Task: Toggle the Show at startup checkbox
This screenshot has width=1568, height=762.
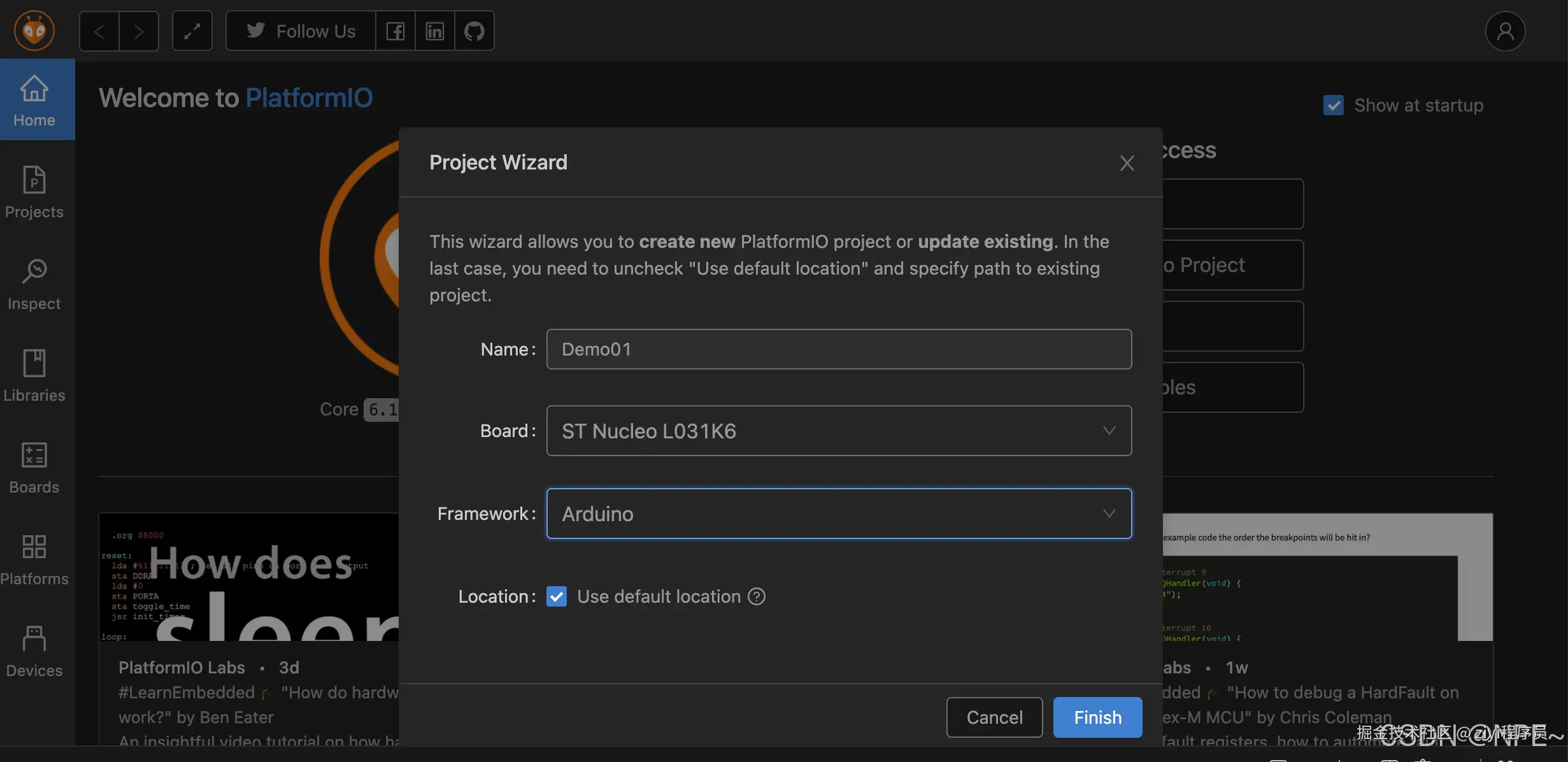Action: click(1333, 105)
